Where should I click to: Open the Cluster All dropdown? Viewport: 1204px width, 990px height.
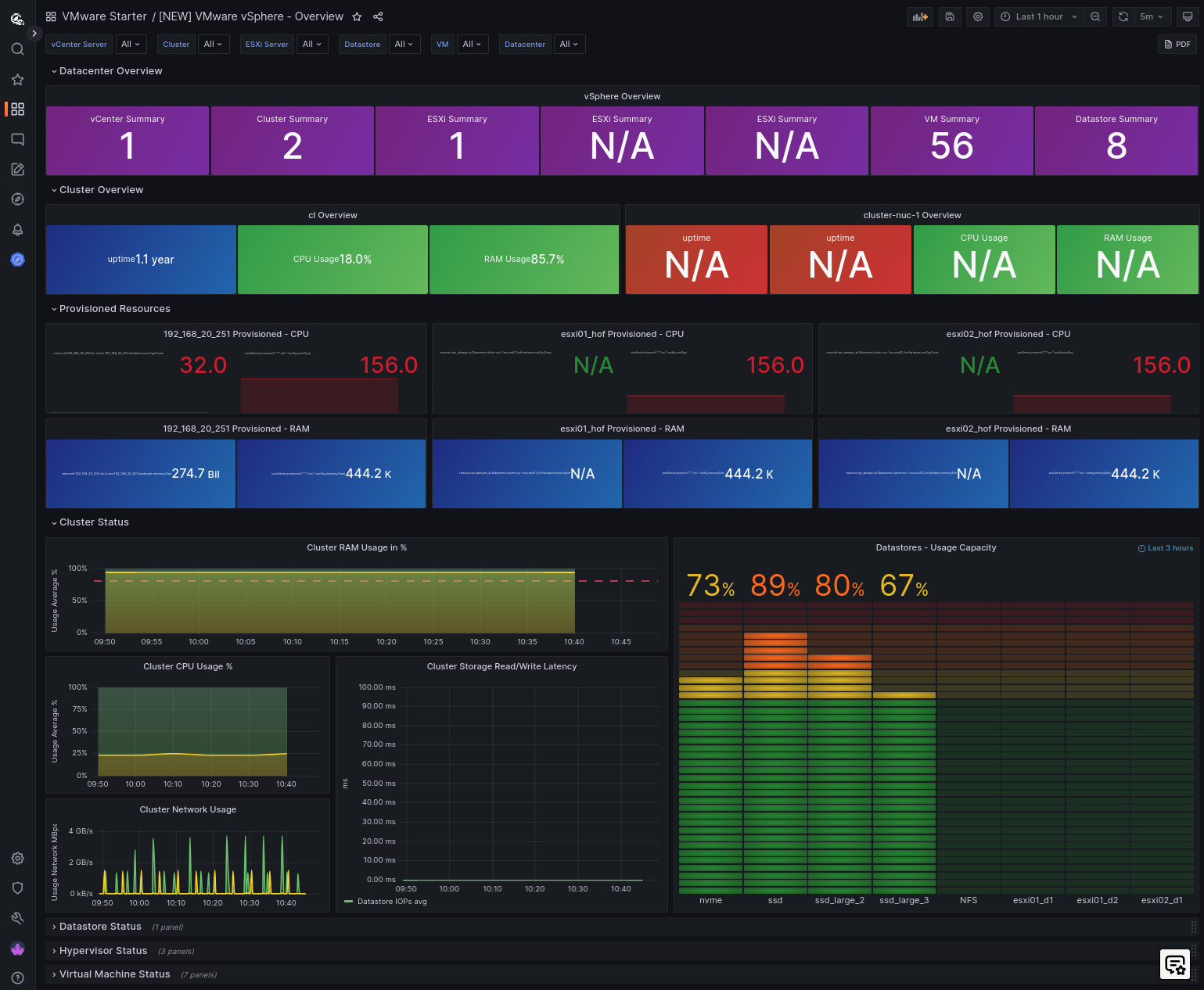(x=214, y=45)
